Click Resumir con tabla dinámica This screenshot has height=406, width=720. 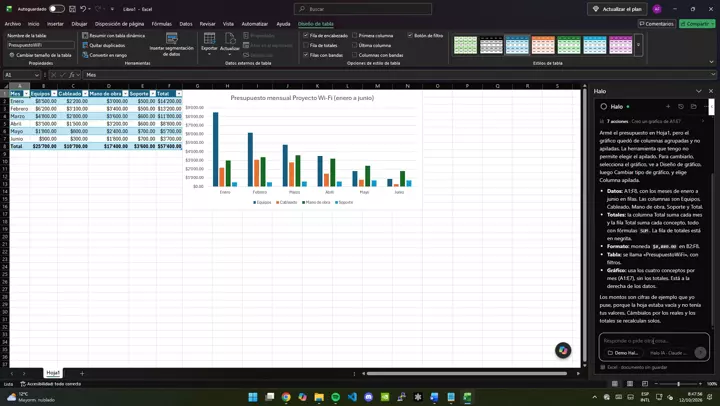point(113,35)
